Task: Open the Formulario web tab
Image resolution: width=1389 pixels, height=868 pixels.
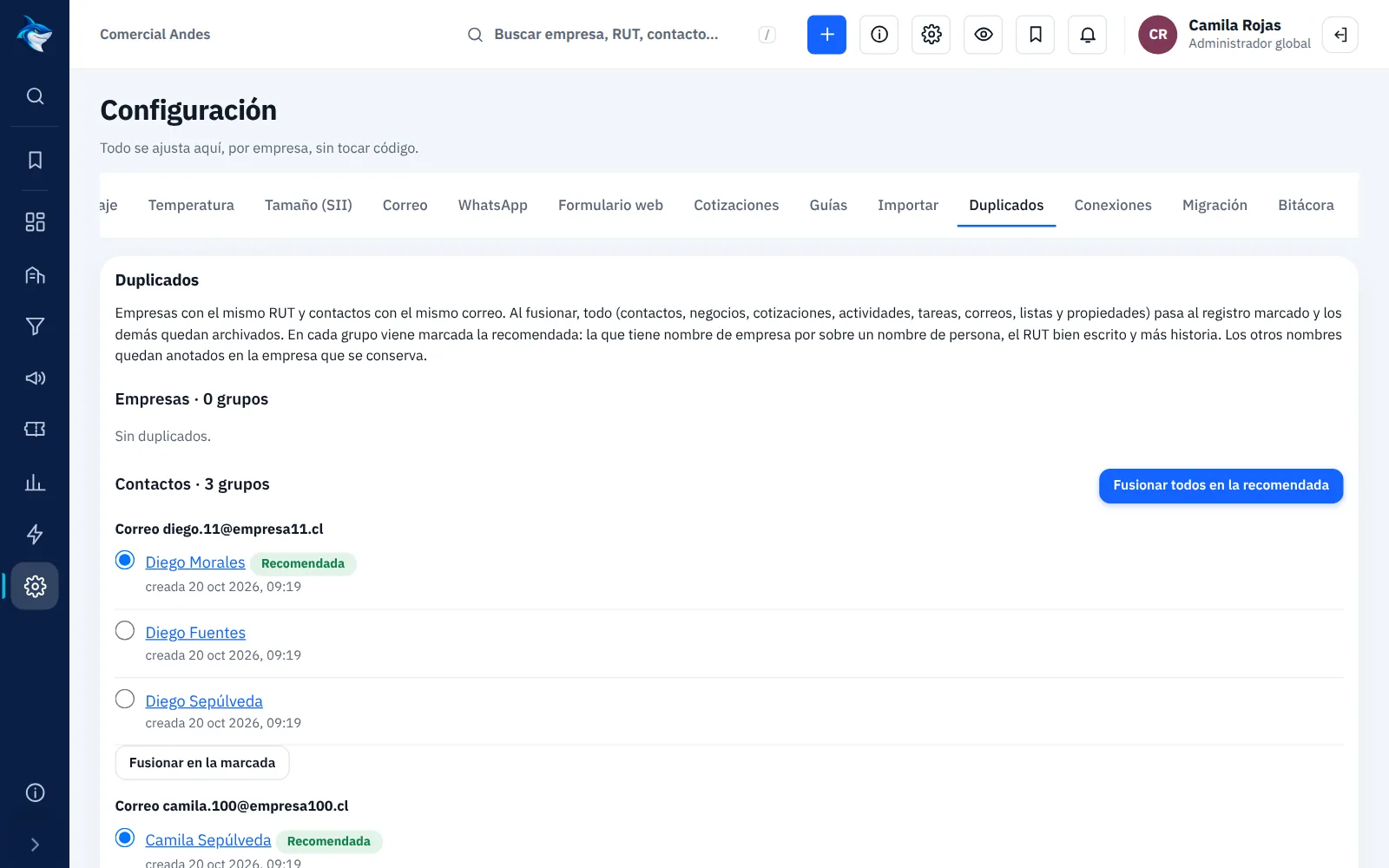Action: (610, 205)
